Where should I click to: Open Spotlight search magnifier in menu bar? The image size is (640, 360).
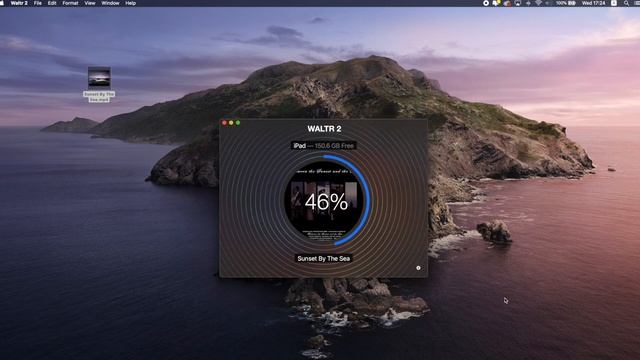coord(626,3)
